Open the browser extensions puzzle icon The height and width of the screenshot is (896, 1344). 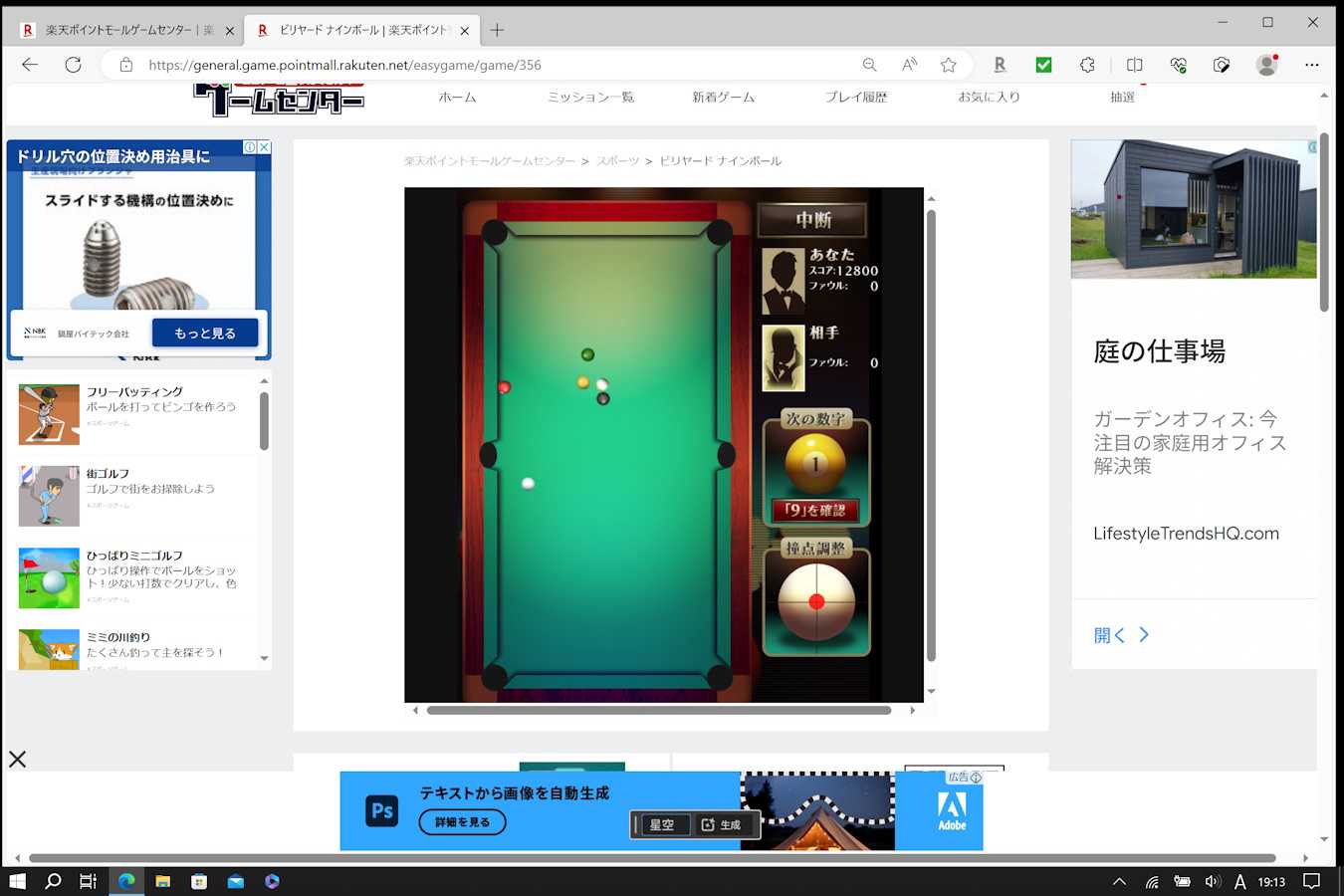tap(1087, 65)
